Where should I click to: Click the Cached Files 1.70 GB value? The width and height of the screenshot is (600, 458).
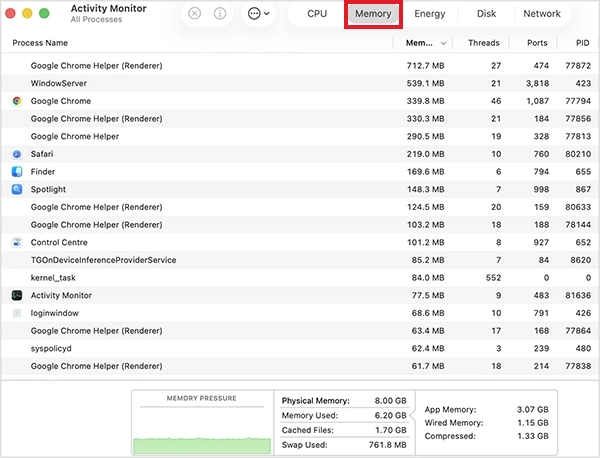(x=391, y=430)
